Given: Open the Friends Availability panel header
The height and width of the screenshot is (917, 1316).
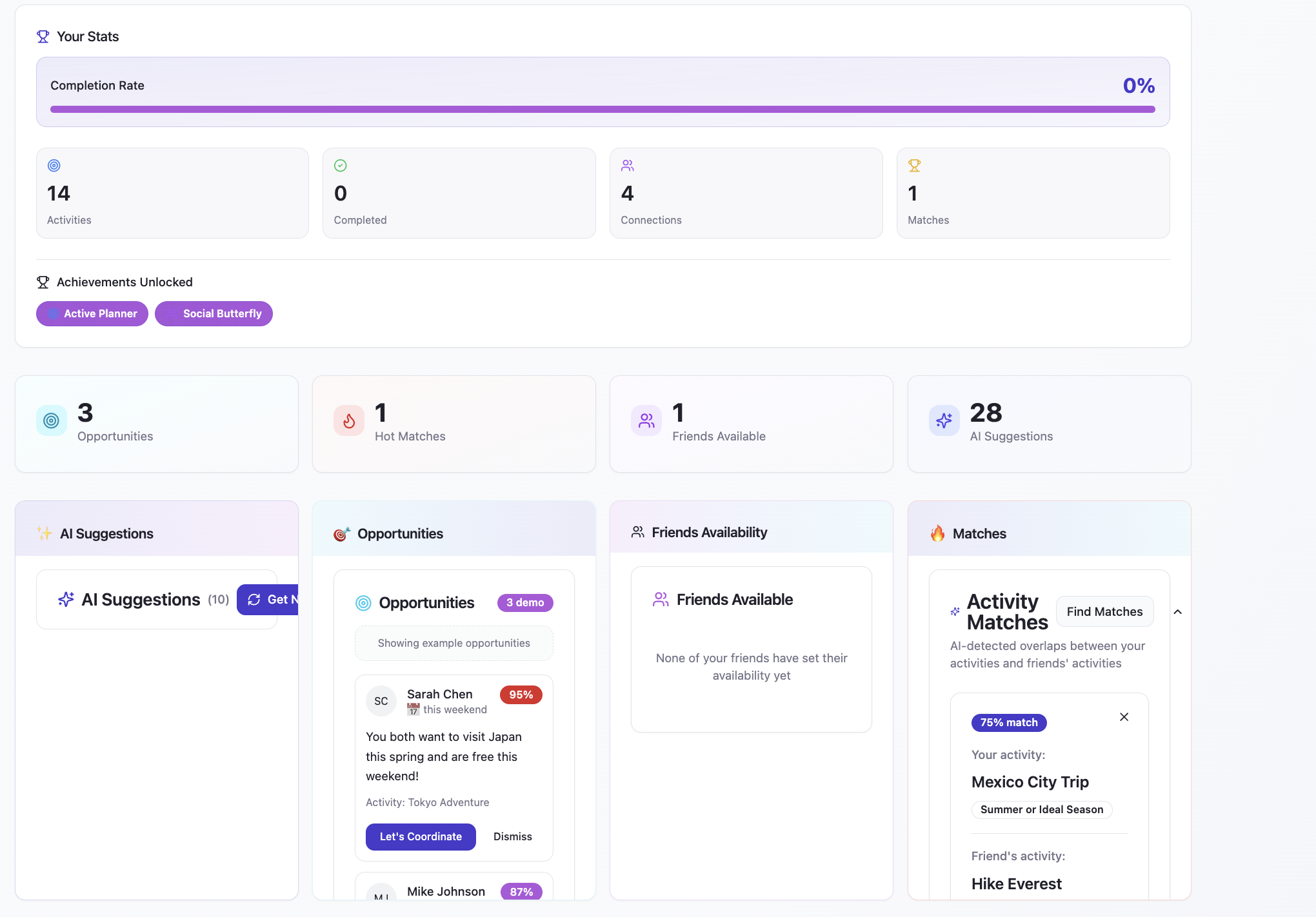Looking at the screenshot, I should [x=709, y=533].
